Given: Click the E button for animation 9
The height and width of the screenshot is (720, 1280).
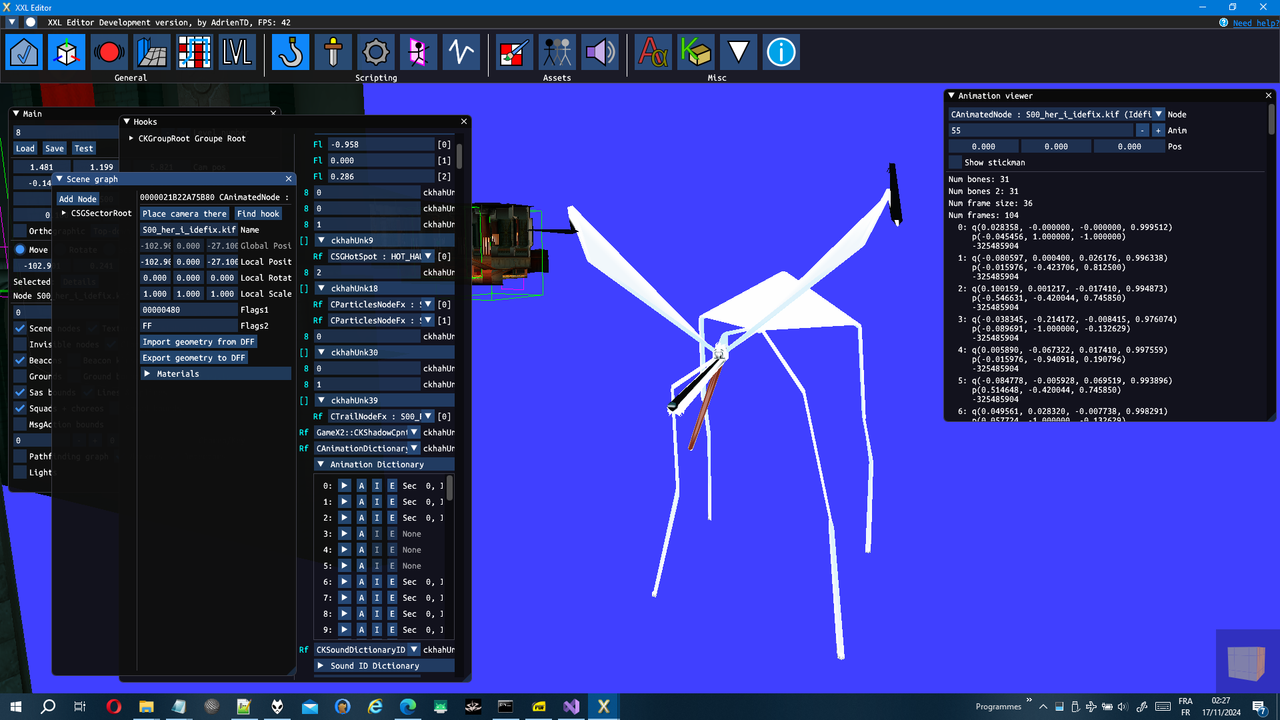Looking at the screenshot, I should 392,630.
